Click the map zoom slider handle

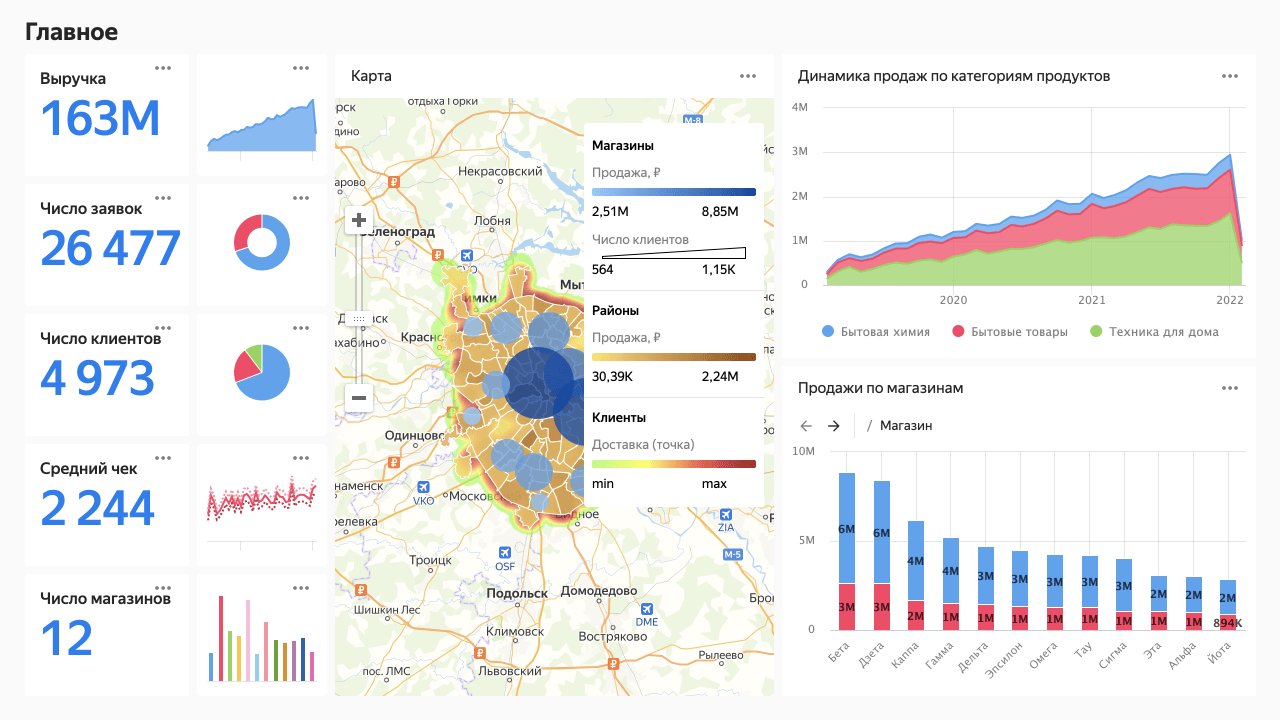(x=358, y=316)
